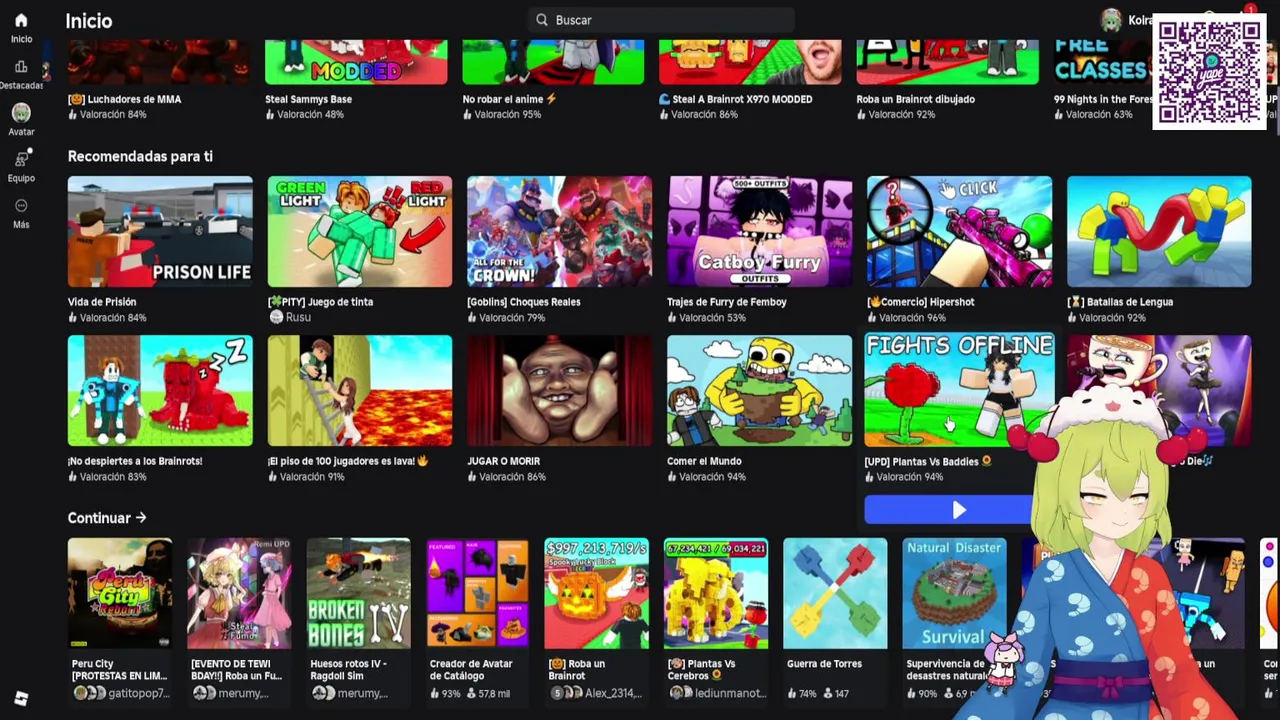The image size is (1280, 720).
Task: Click the Huesos rotos IV - Ragdoll Sim title
Action: [349, 670]
